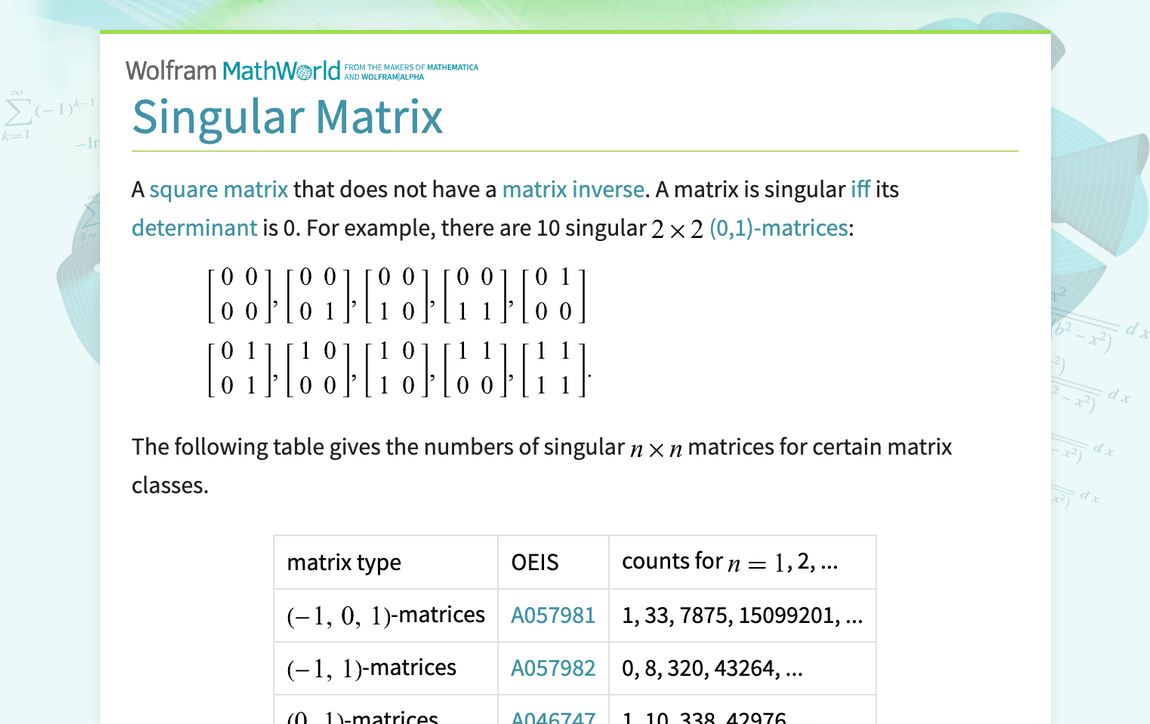Open OEIS sequence A057982
The height and width of the screenshot is (724, 1150).
(x=553, y=668)
